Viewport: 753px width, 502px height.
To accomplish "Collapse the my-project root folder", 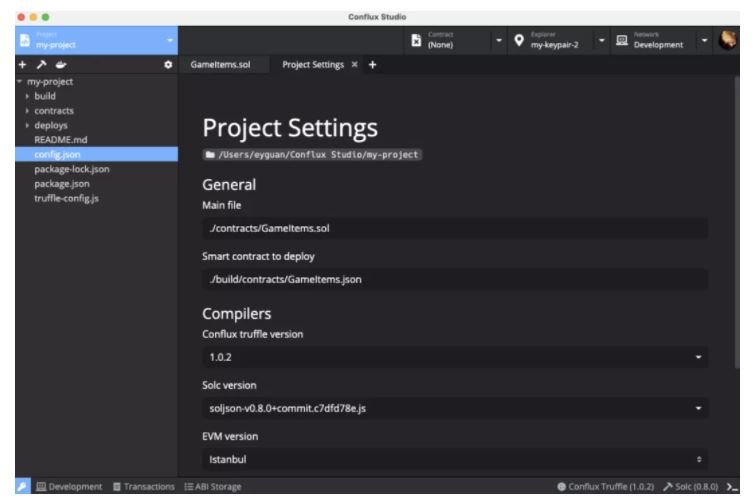I will [20, 82].
